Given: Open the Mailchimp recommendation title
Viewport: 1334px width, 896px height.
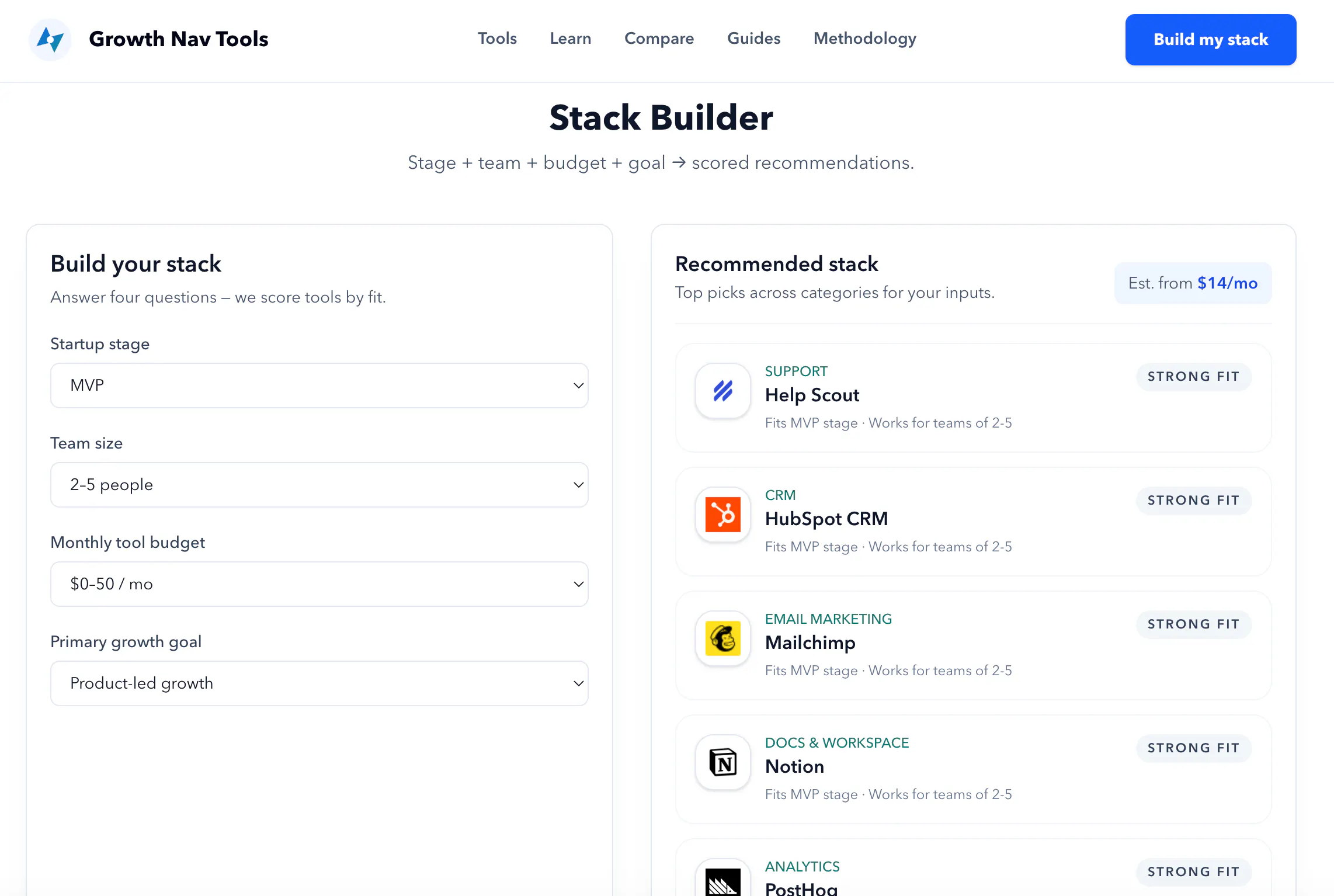Looking at the screenshot, I should coord(810,643).
